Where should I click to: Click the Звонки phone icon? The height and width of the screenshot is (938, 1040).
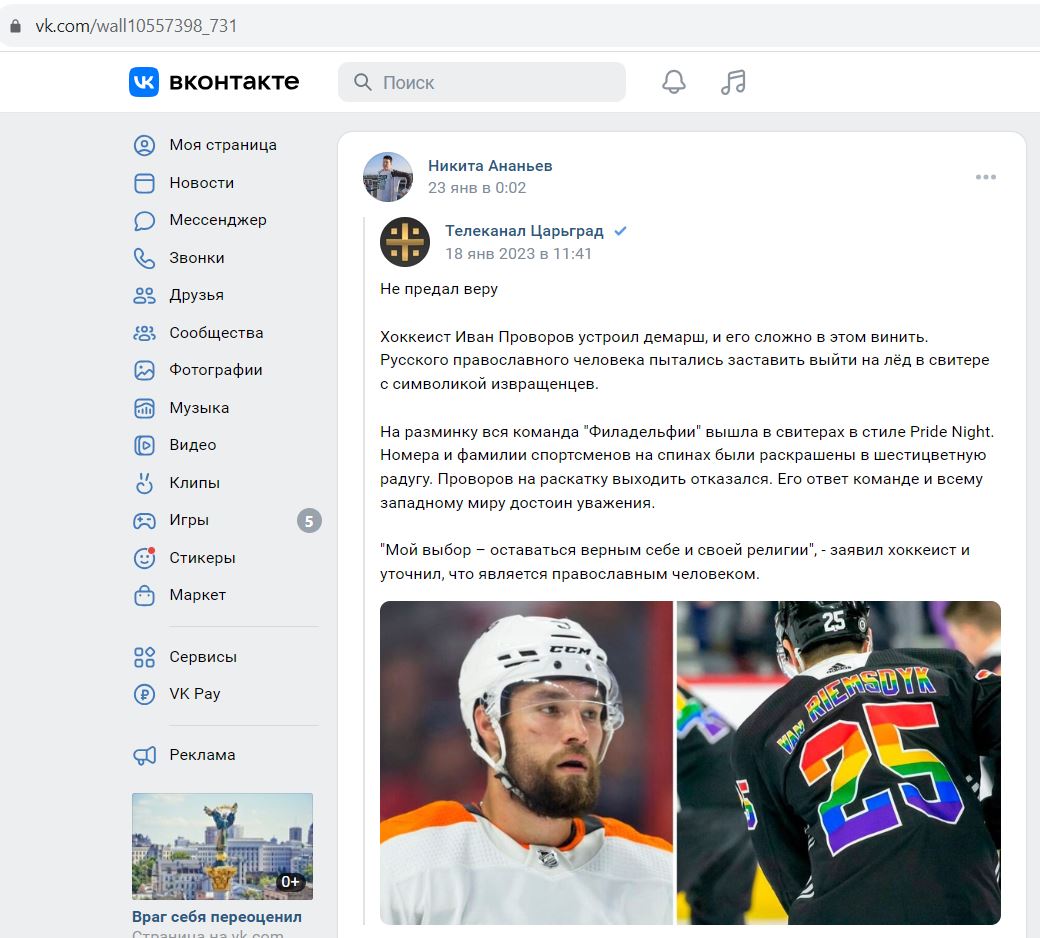pos(144,258)
